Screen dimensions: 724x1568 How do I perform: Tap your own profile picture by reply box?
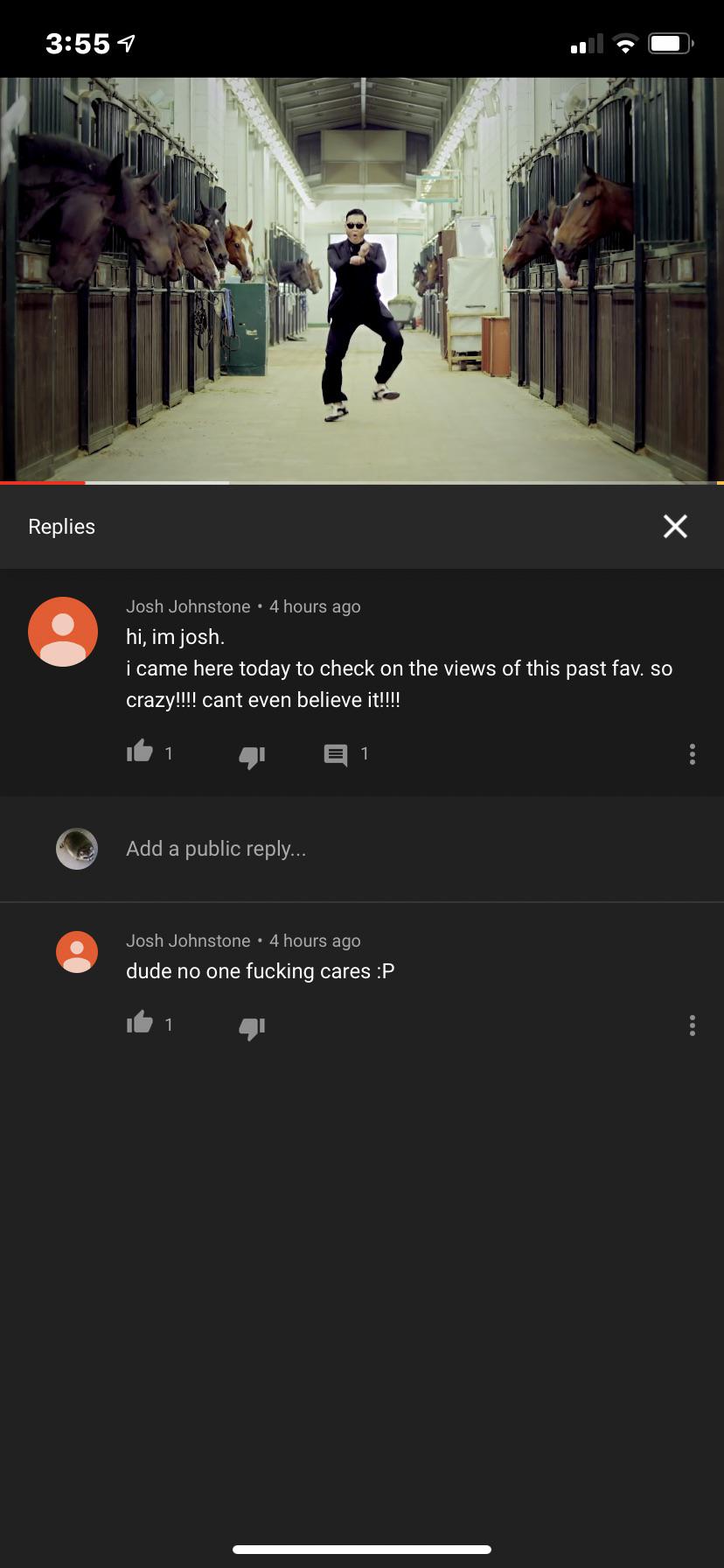[77, 849]
